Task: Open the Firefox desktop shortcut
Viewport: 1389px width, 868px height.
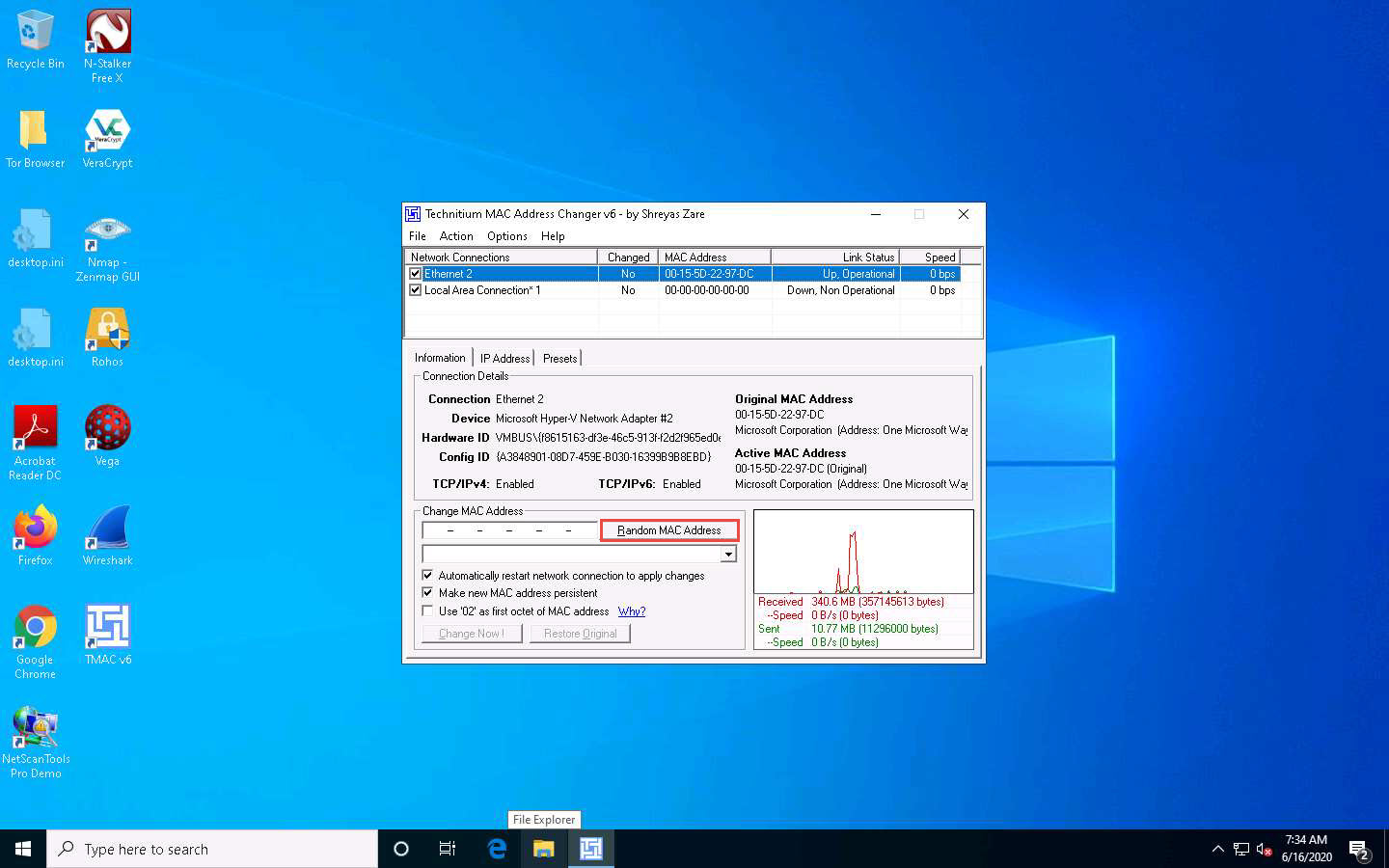Action: (x=35, y=535)
